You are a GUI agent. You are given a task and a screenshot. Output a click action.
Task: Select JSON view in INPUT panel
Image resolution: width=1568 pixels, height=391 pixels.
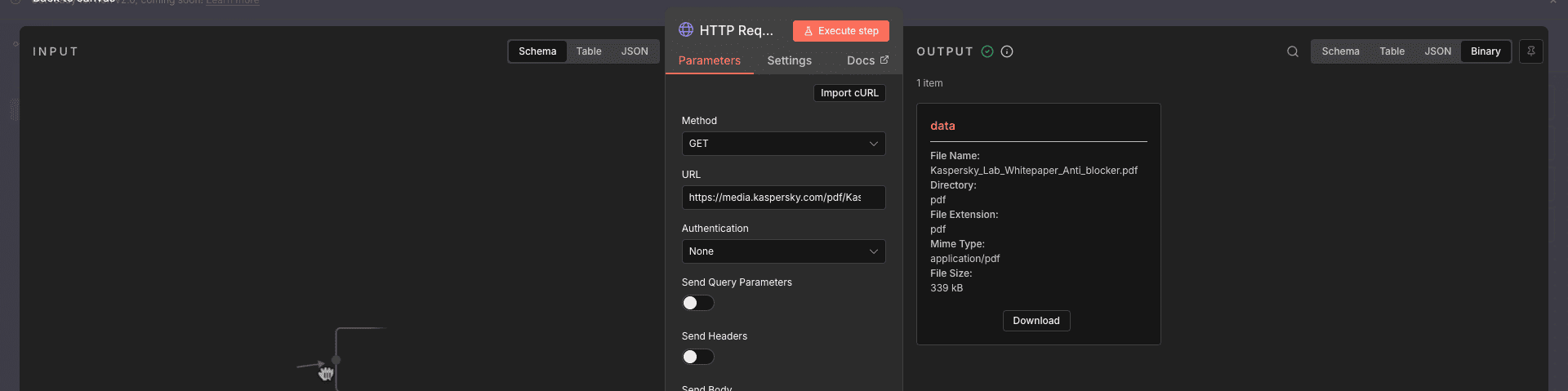click(x=635, y=51)
